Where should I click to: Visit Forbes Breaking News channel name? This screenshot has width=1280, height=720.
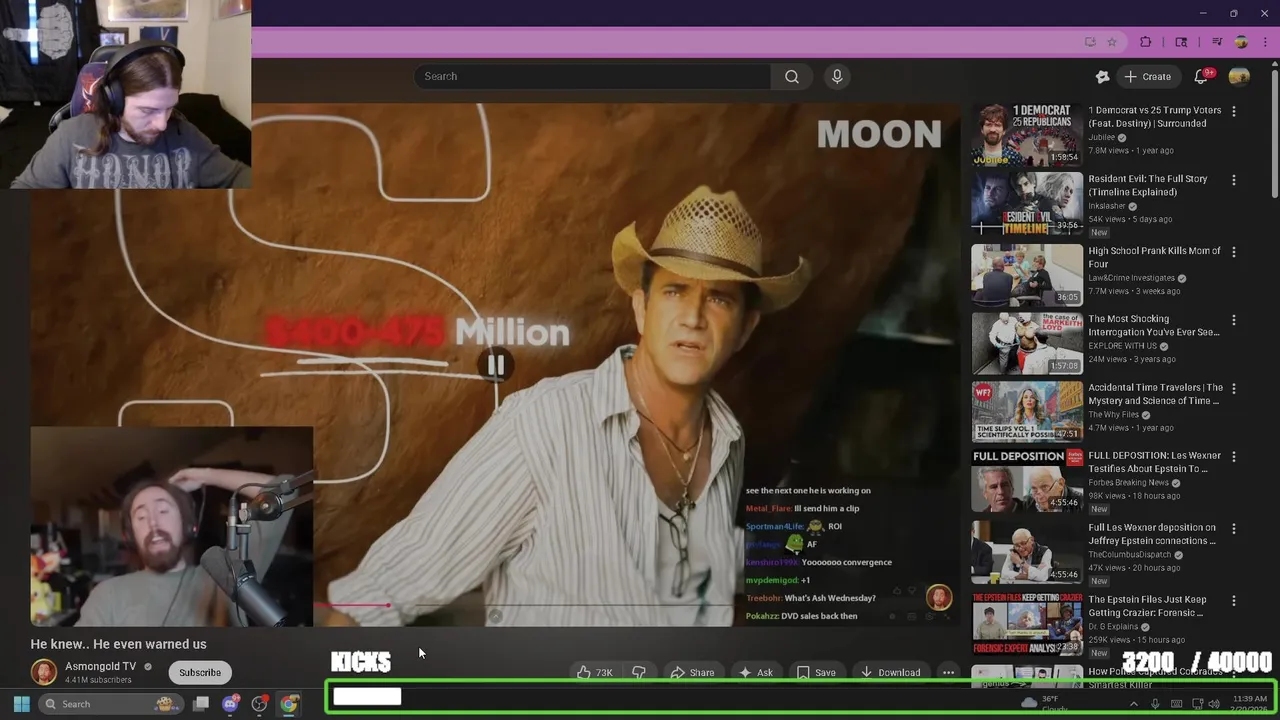1128,482
